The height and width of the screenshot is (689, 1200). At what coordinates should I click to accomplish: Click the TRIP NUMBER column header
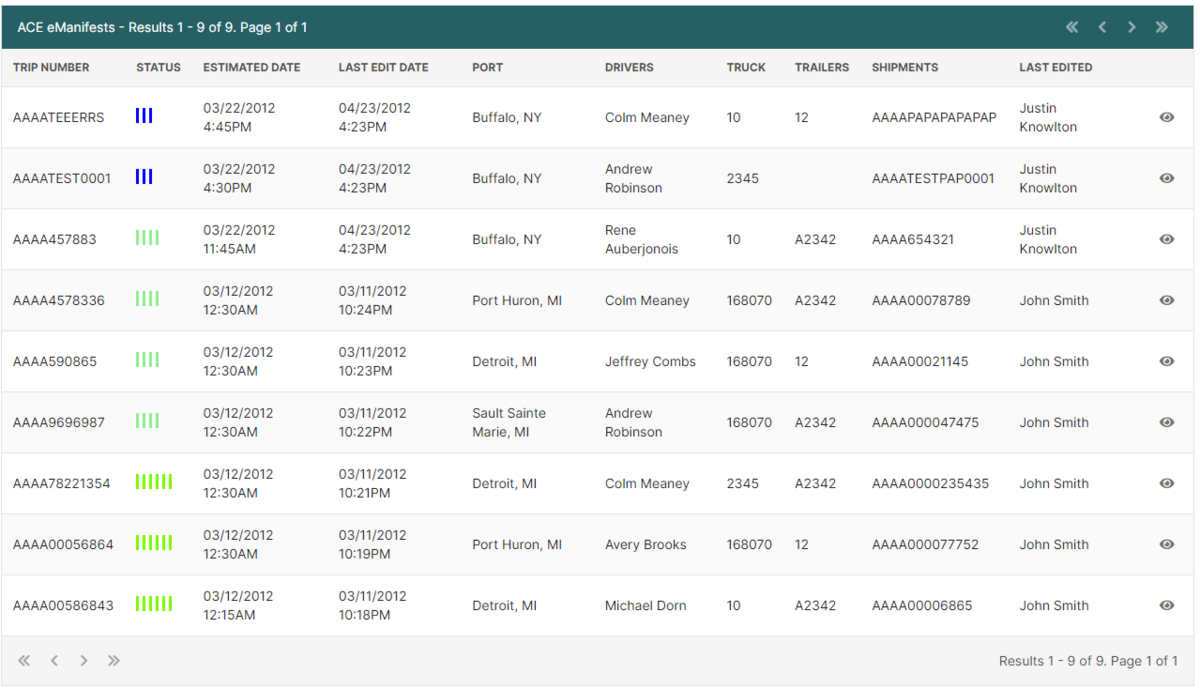coord(50,67)
